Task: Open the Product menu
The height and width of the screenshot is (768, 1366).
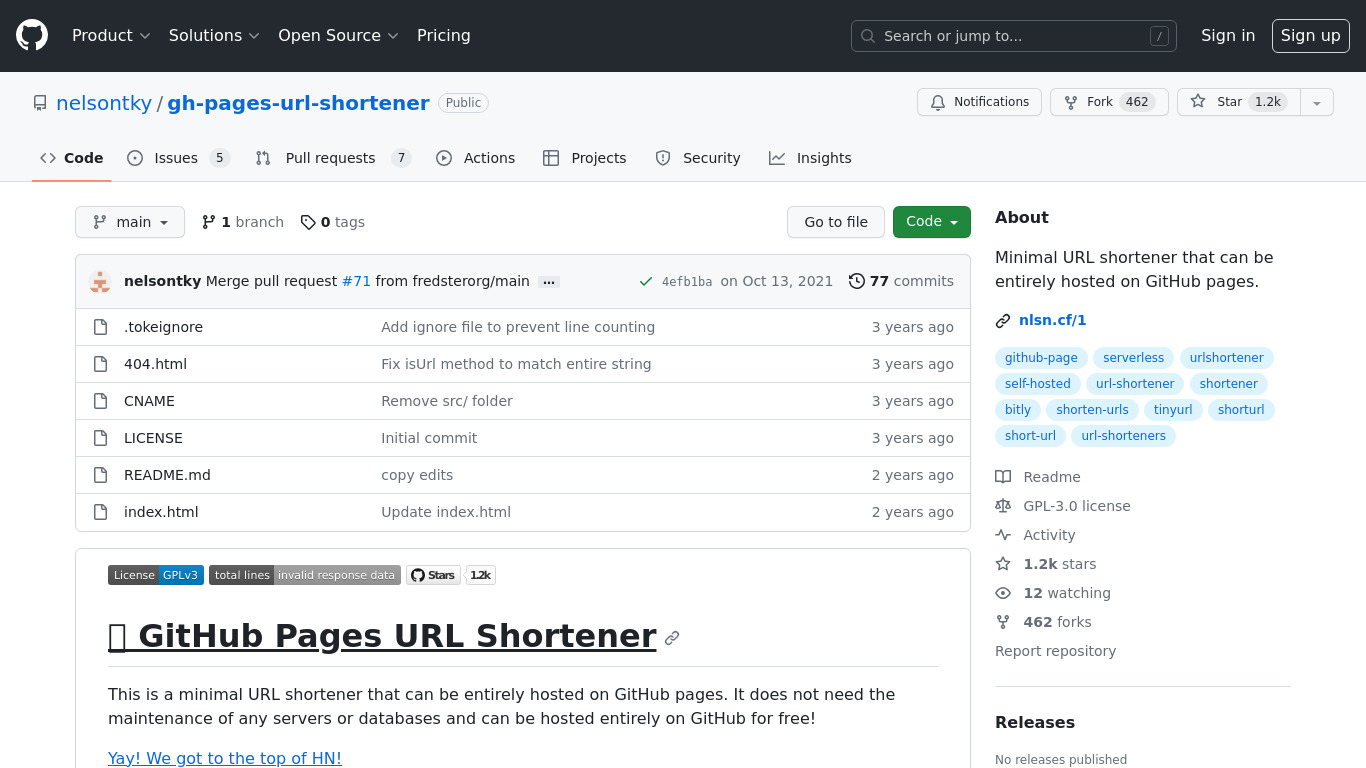Action: (111, 36)
